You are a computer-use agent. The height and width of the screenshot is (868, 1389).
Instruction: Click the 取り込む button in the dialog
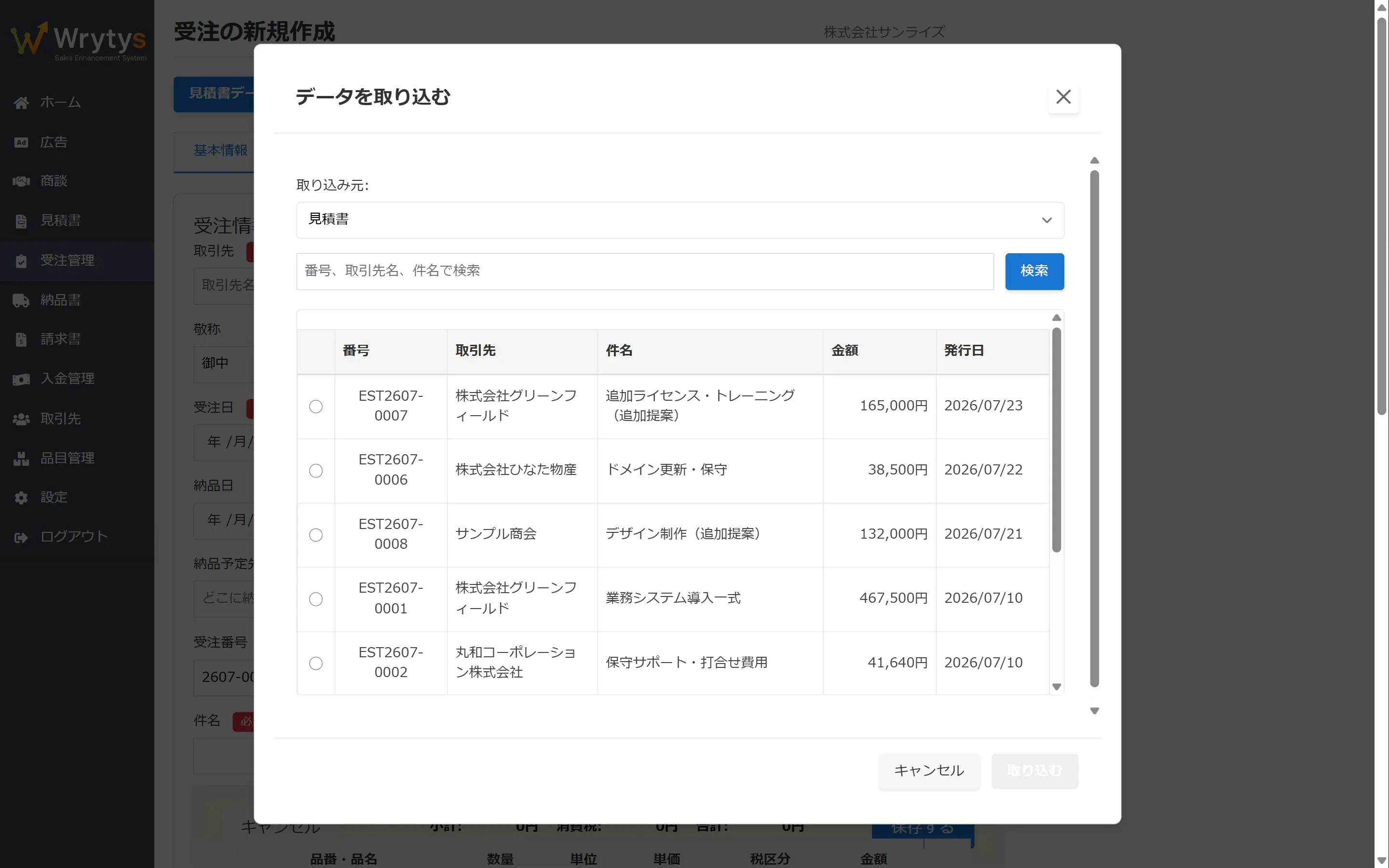coord(1035,771)
